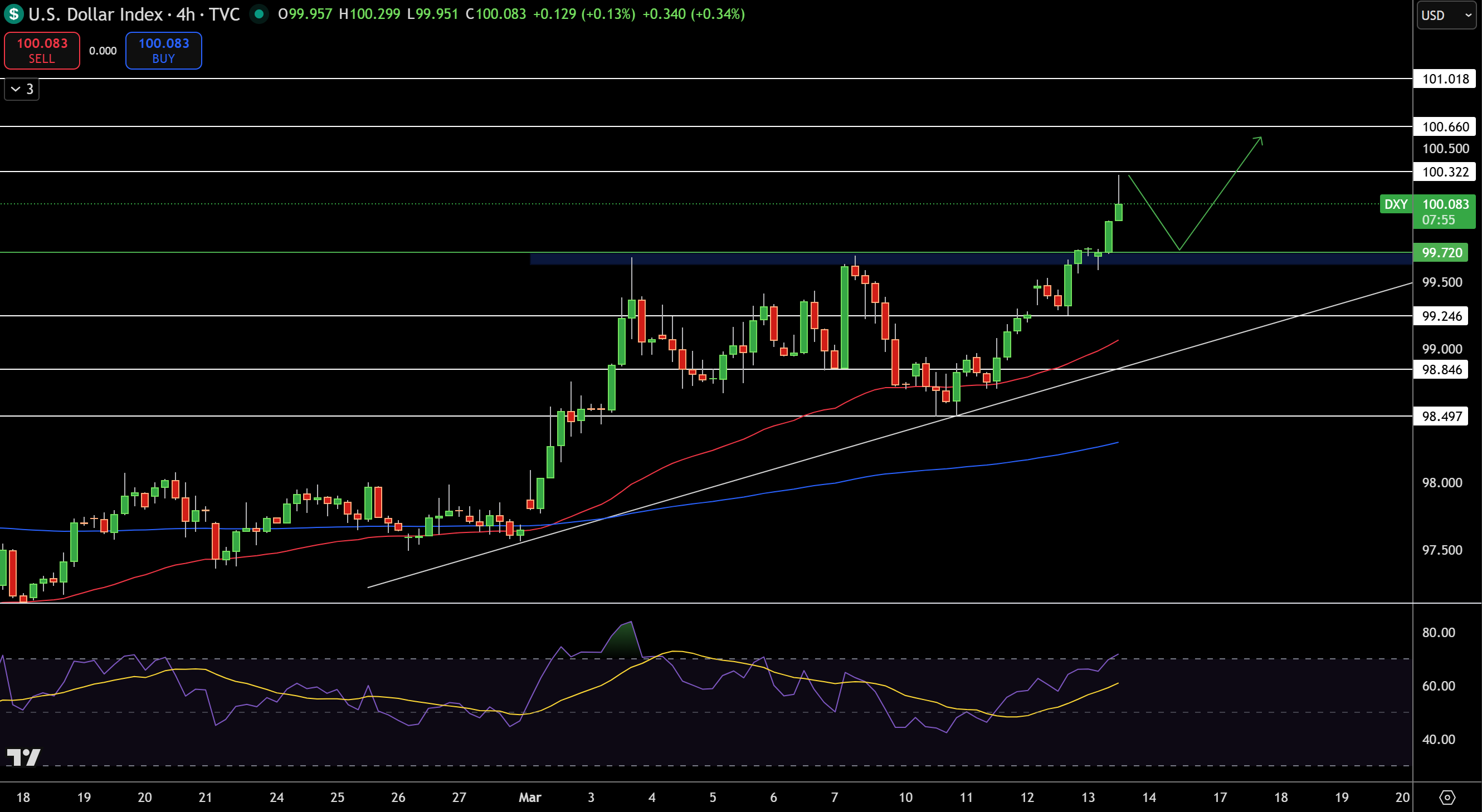This screenshot has height=812, width=1482.
Task: Click the blue BUY 100.083 button
Action: 163,51
